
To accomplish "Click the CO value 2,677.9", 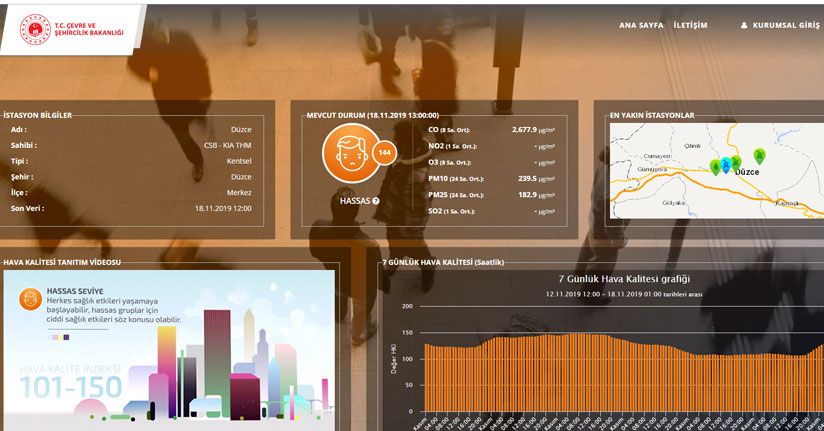I will (x=524, y=129).
